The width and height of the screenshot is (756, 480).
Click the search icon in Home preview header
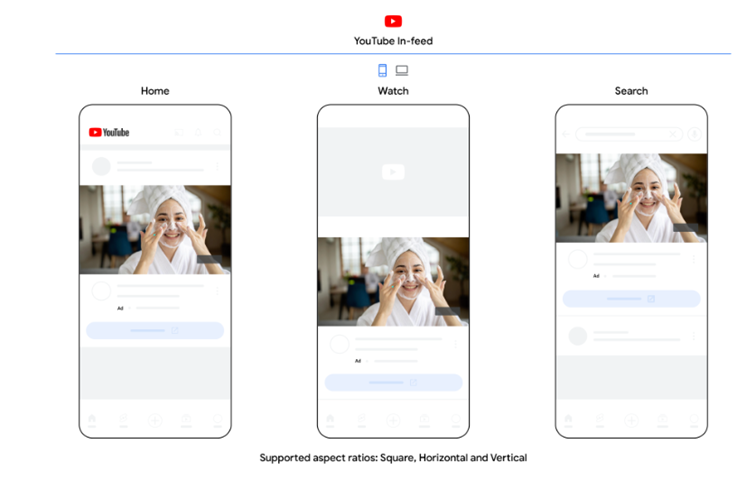click(x=217, y=132)
